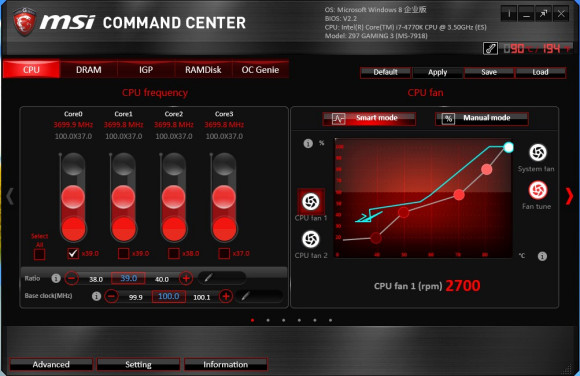This screenshot has width=580, height=376.
Task: Decrease the CPU ratio with minus
Action: point(71,278)
